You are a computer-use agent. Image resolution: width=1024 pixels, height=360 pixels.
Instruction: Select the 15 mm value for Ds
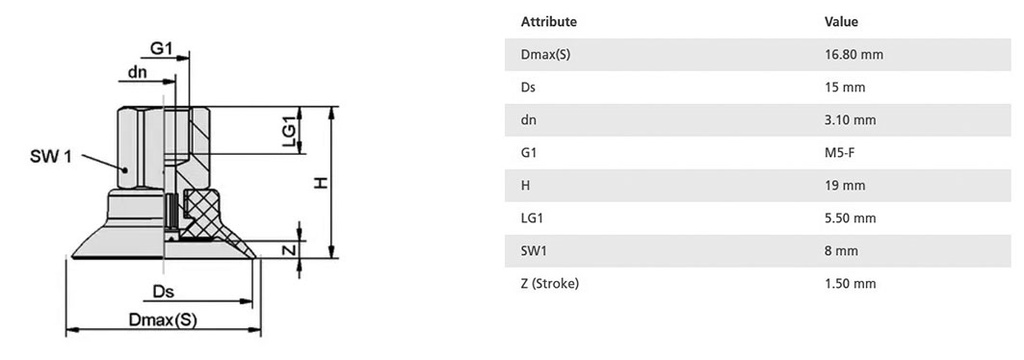click(x=845, y=88)
